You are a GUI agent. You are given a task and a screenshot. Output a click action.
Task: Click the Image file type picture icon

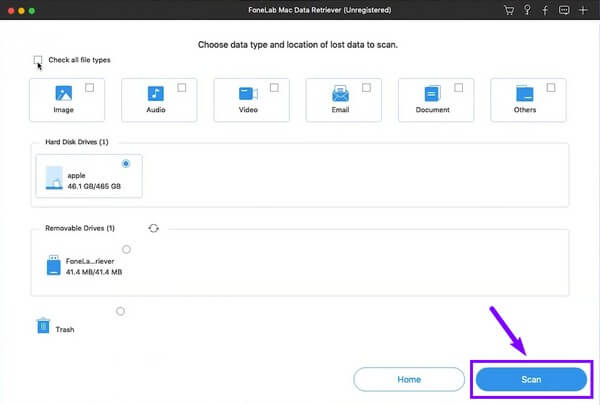(64, 93)
